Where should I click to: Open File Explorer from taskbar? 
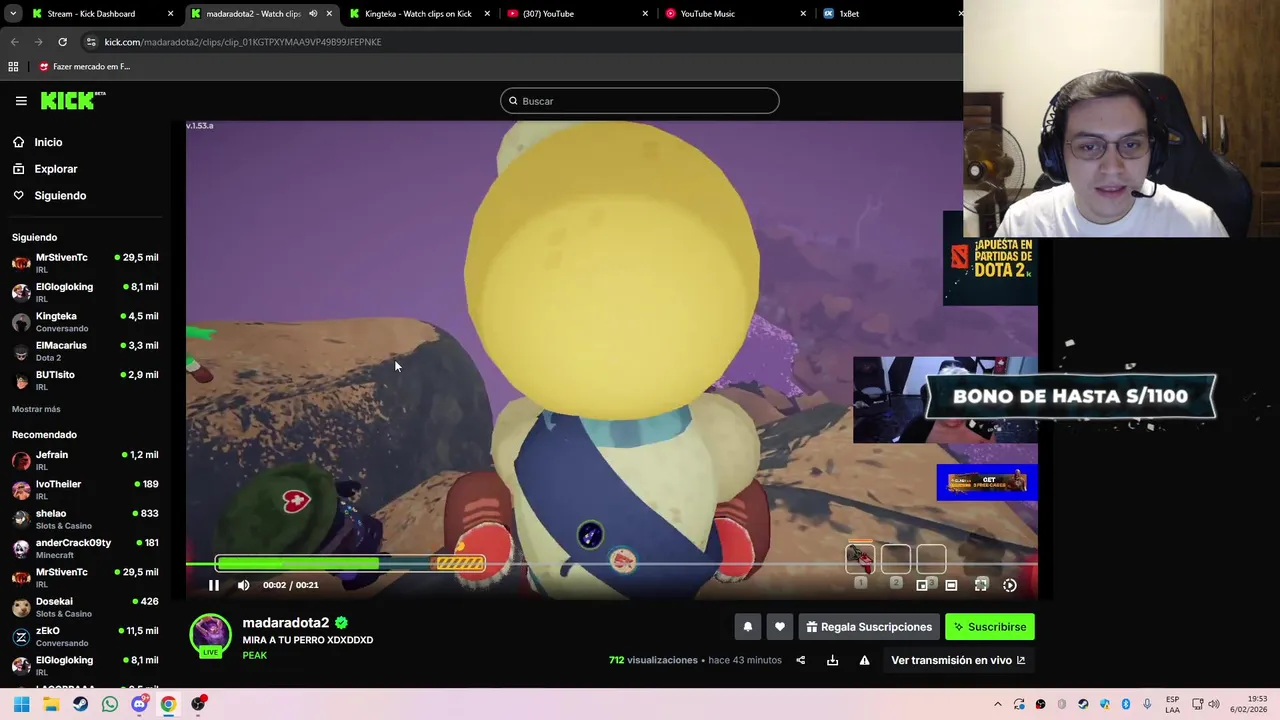point(51,704)
